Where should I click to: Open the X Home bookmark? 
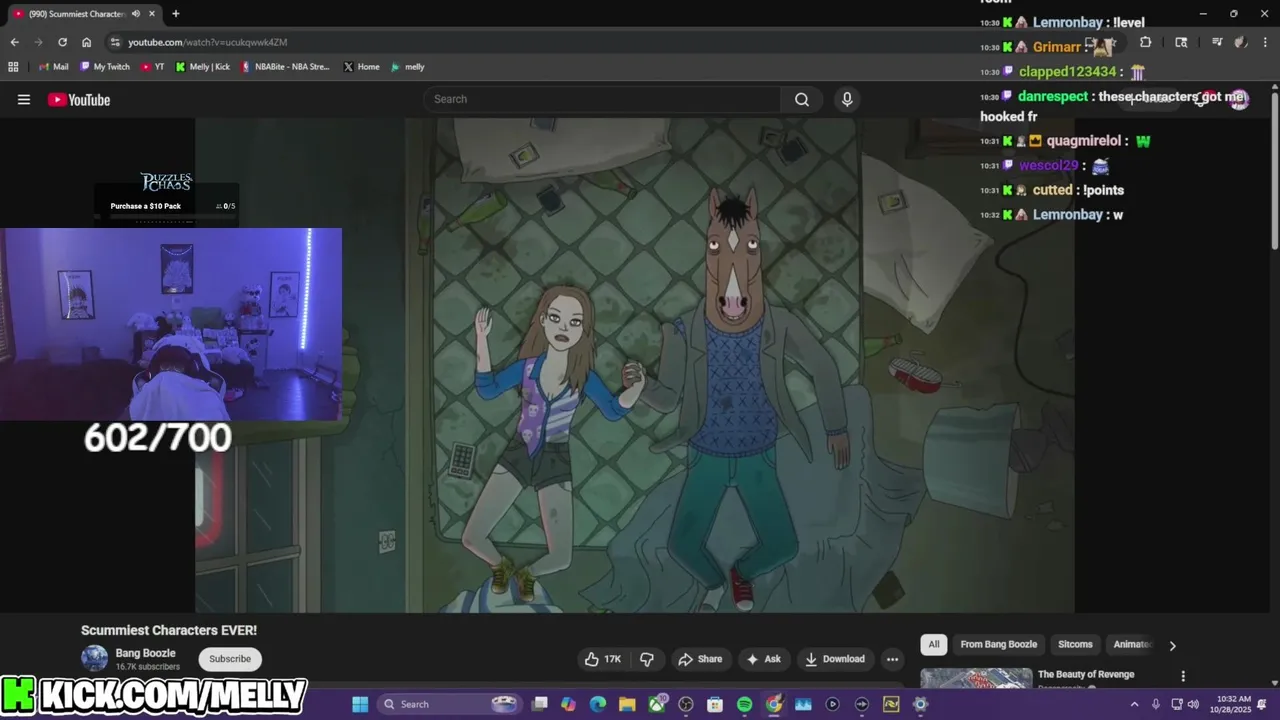(x=361, y=67)
